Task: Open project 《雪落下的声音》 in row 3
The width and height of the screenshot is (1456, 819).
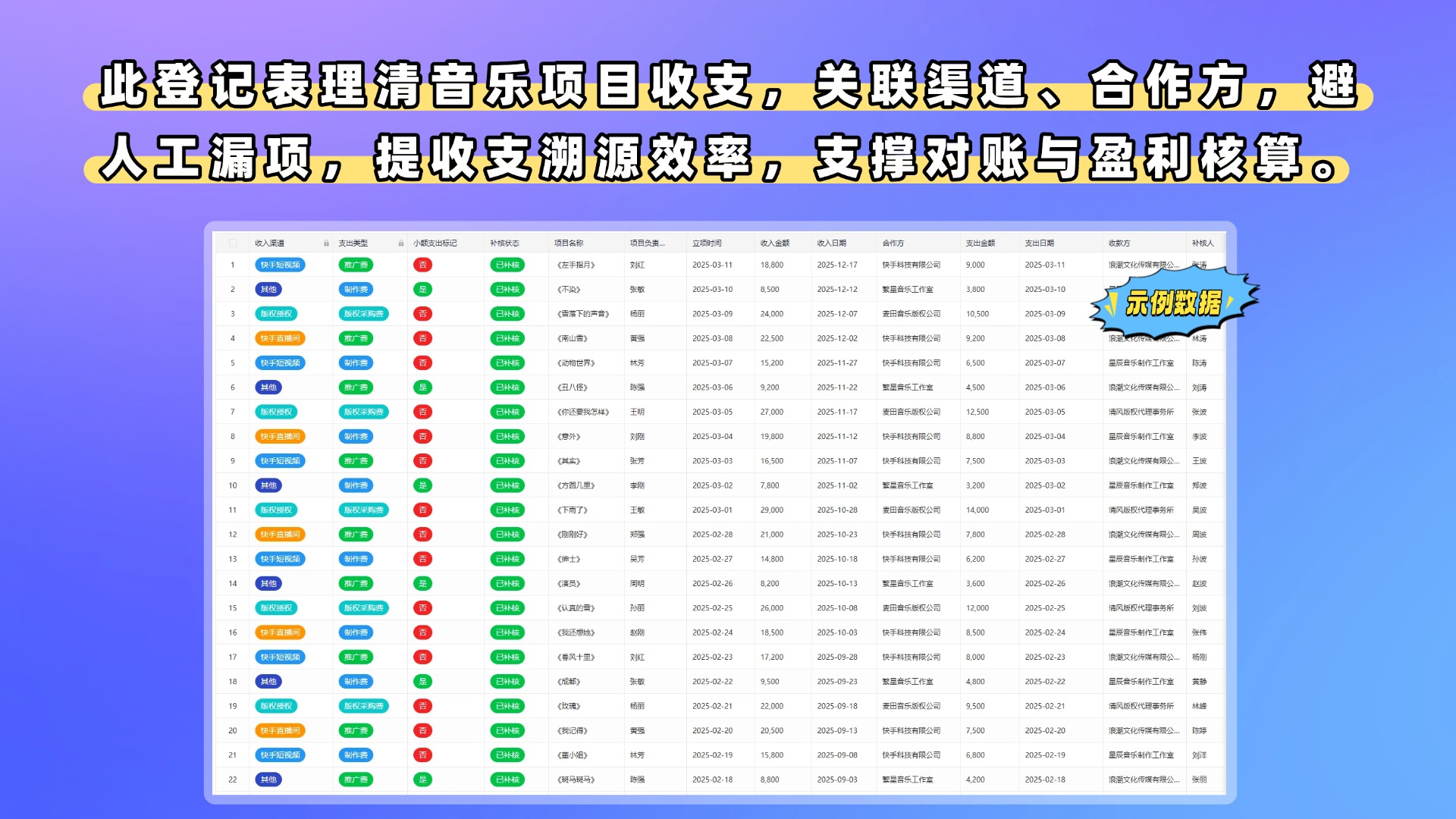Action: click(x=583, y=314)
